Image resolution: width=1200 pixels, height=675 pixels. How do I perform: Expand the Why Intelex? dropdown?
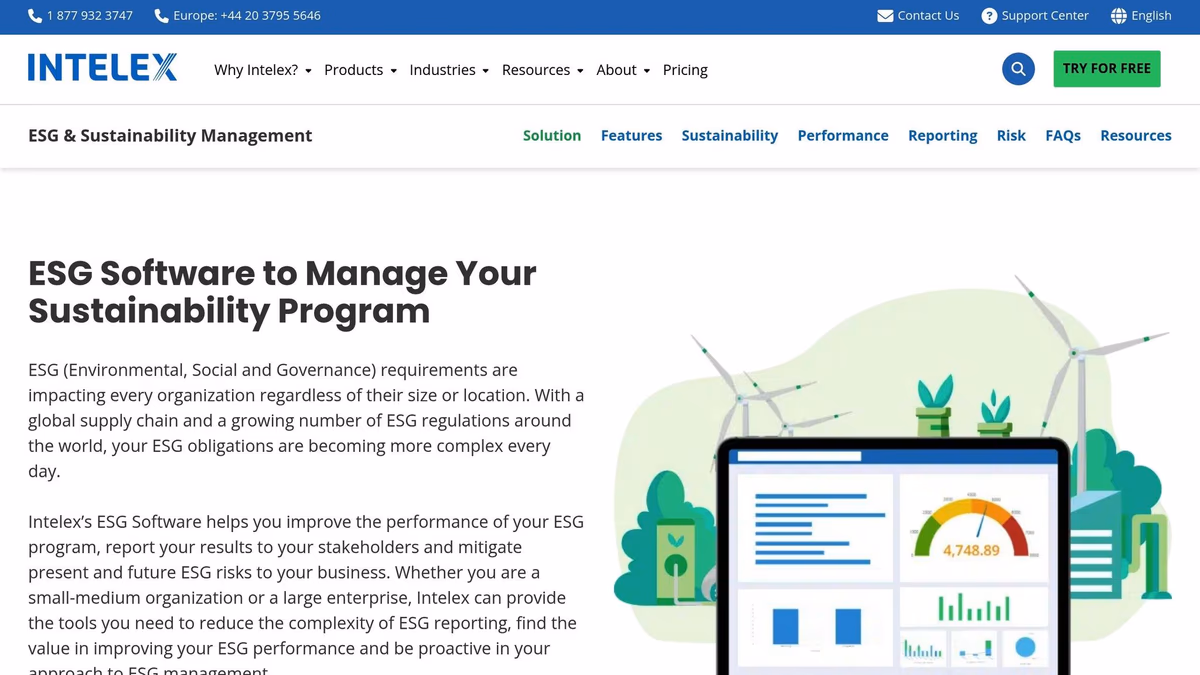[262, 70]
